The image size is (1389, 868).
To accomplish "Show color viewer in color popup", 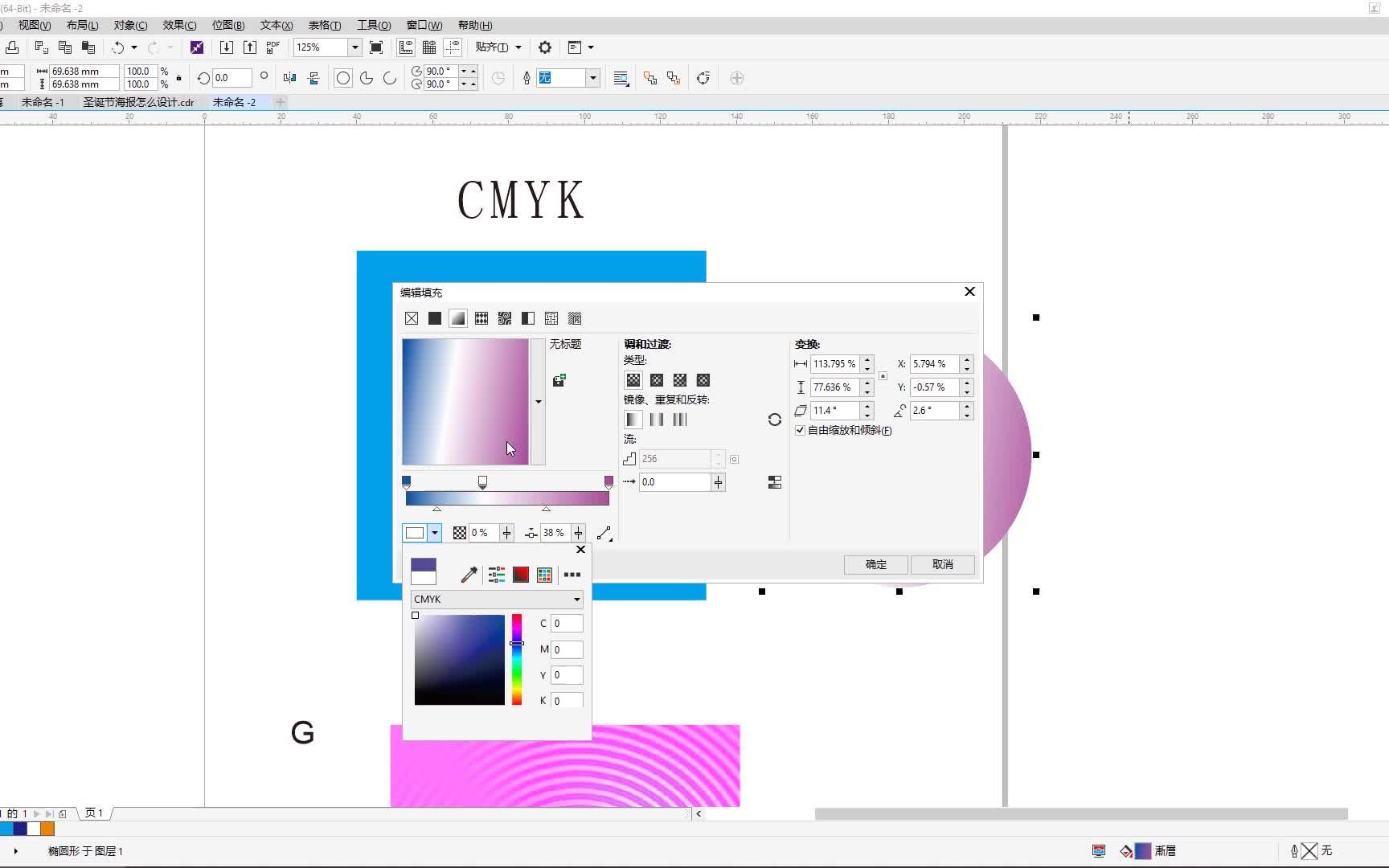I will [521, 575].
